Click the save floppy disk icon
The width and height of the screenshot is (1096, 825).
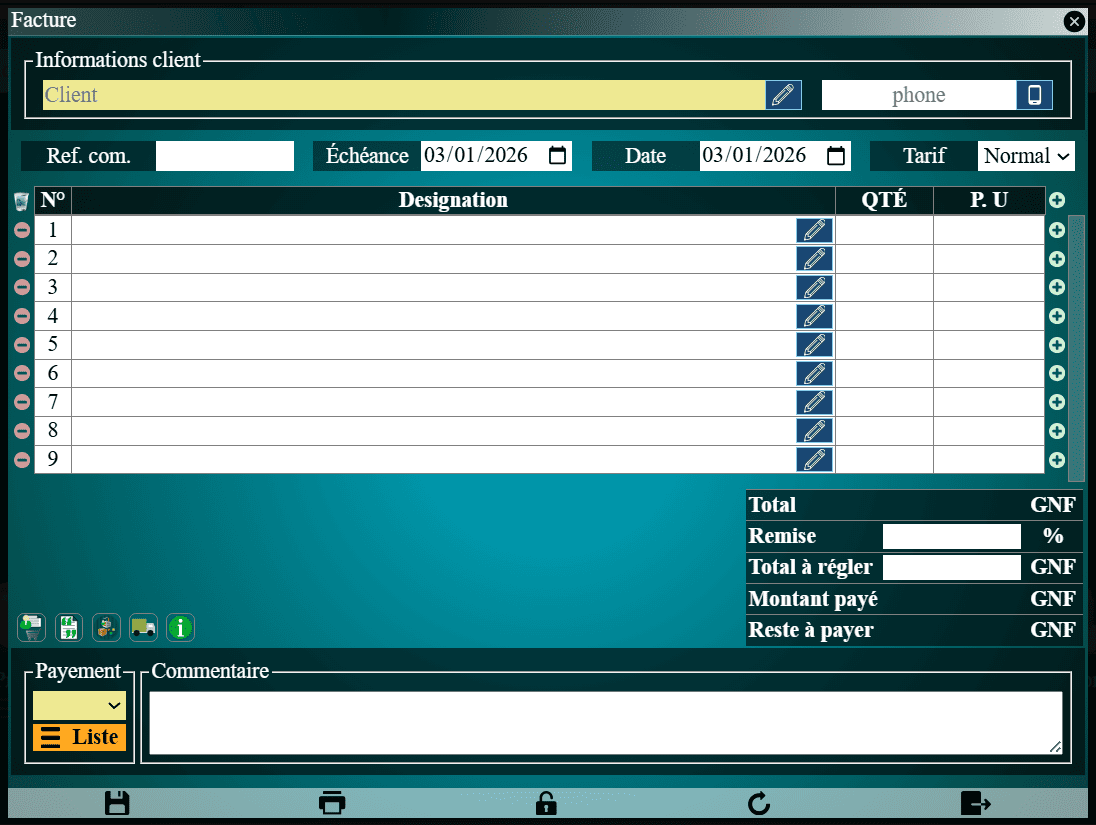[117, 803]
